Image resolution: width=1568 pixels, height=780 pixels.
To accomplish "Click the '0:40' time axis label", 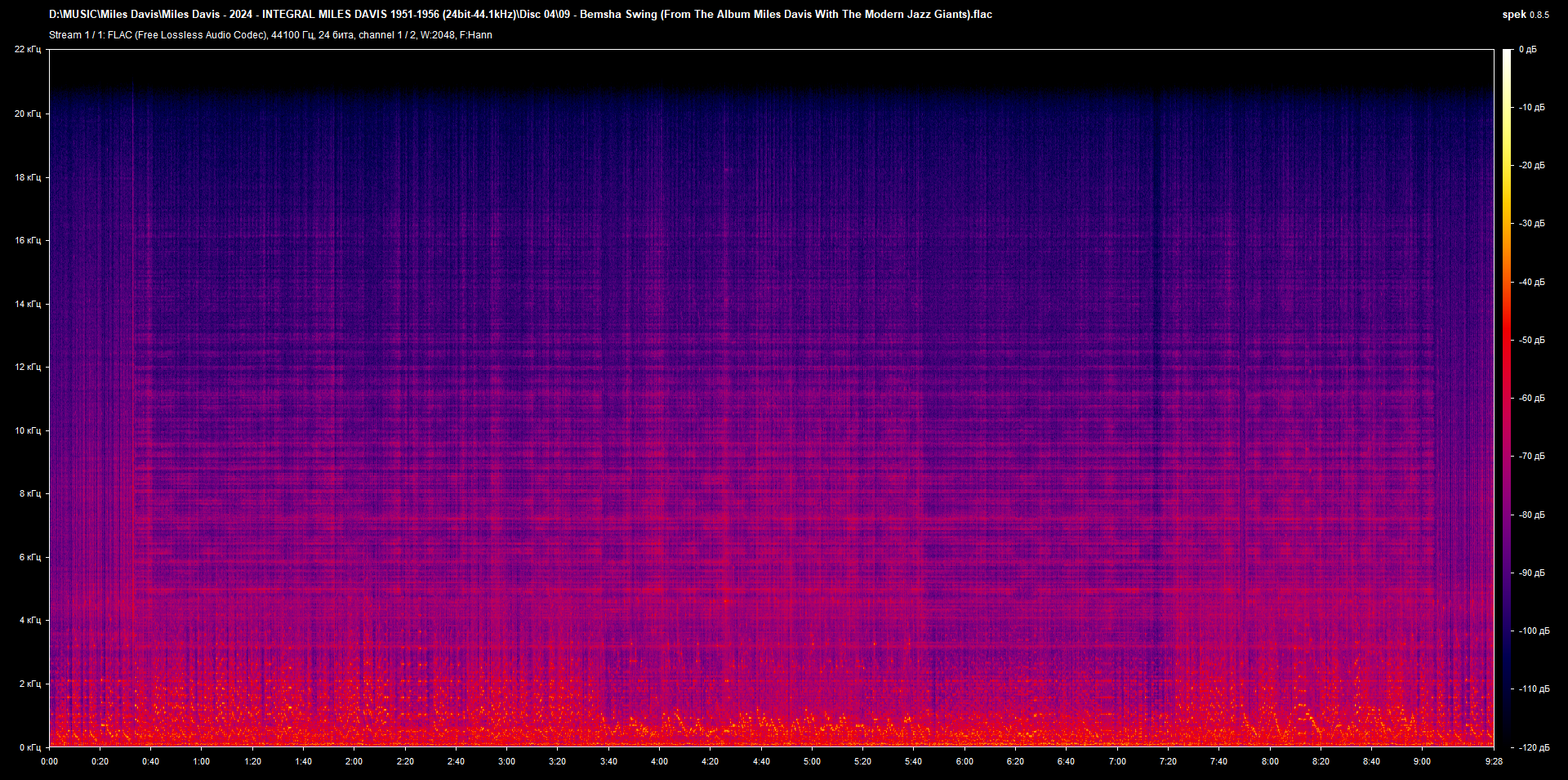I will point(150,761).
